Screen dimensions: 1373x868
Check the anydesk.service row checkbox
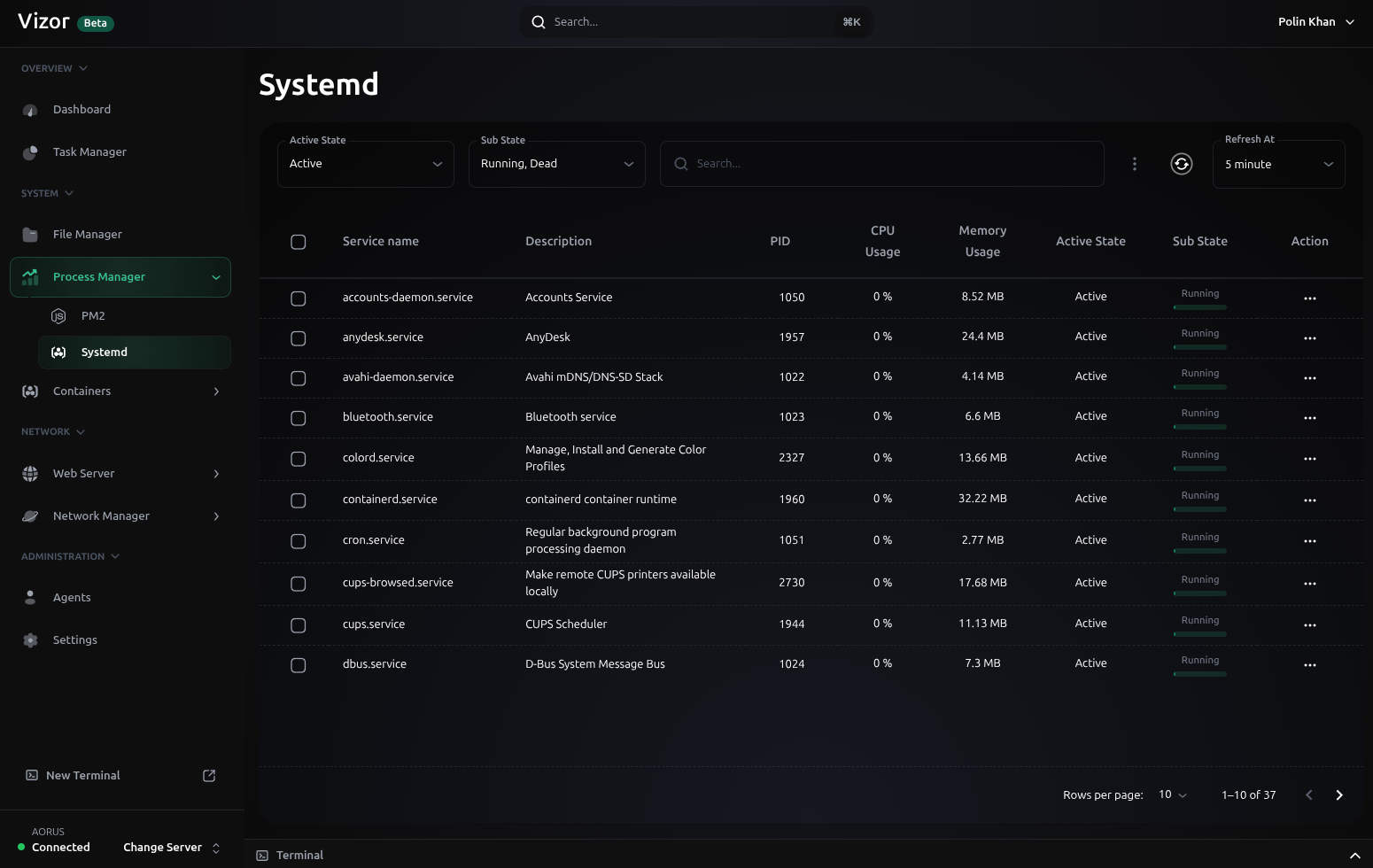pyautogui.click(x=299, y=338)
